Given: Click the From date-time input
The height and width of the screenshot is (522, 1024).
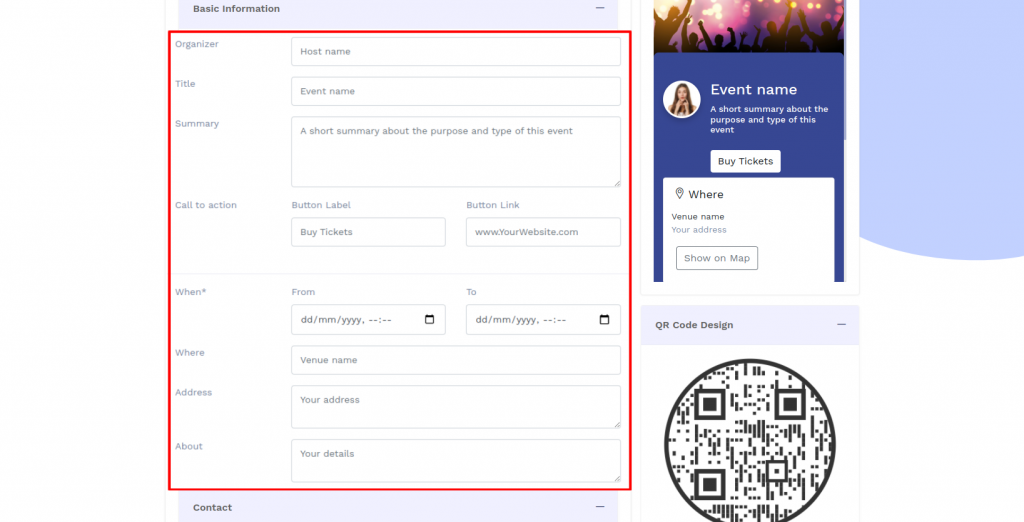Looking at the screenshot, I should tap(355, 320).
